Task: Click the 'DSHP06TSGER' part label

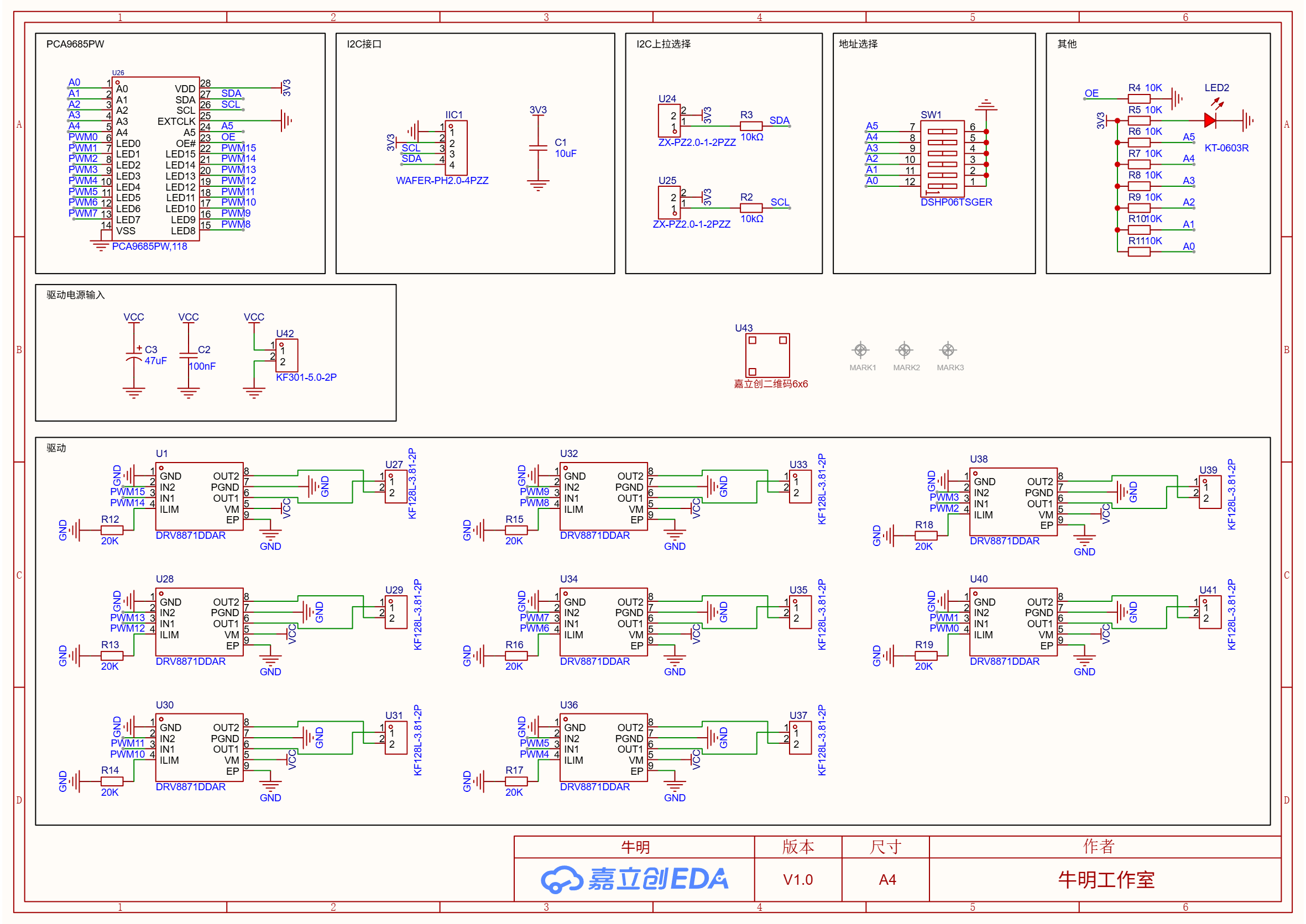Action: pos(957,202)
